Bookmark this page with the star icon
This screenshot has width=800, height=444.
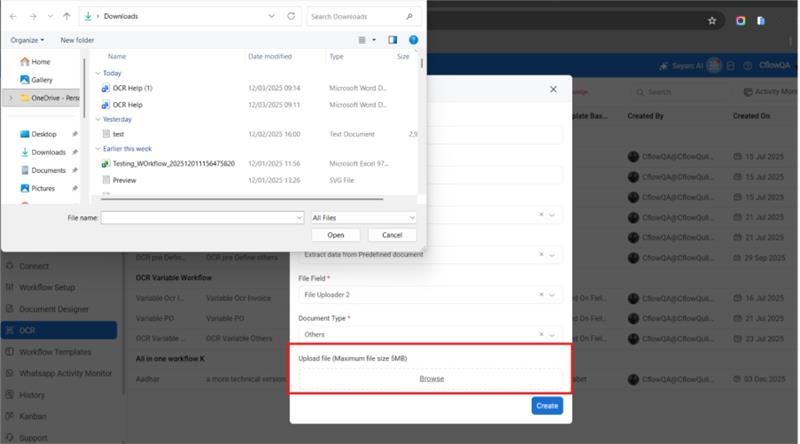click(x=712, y=20)
